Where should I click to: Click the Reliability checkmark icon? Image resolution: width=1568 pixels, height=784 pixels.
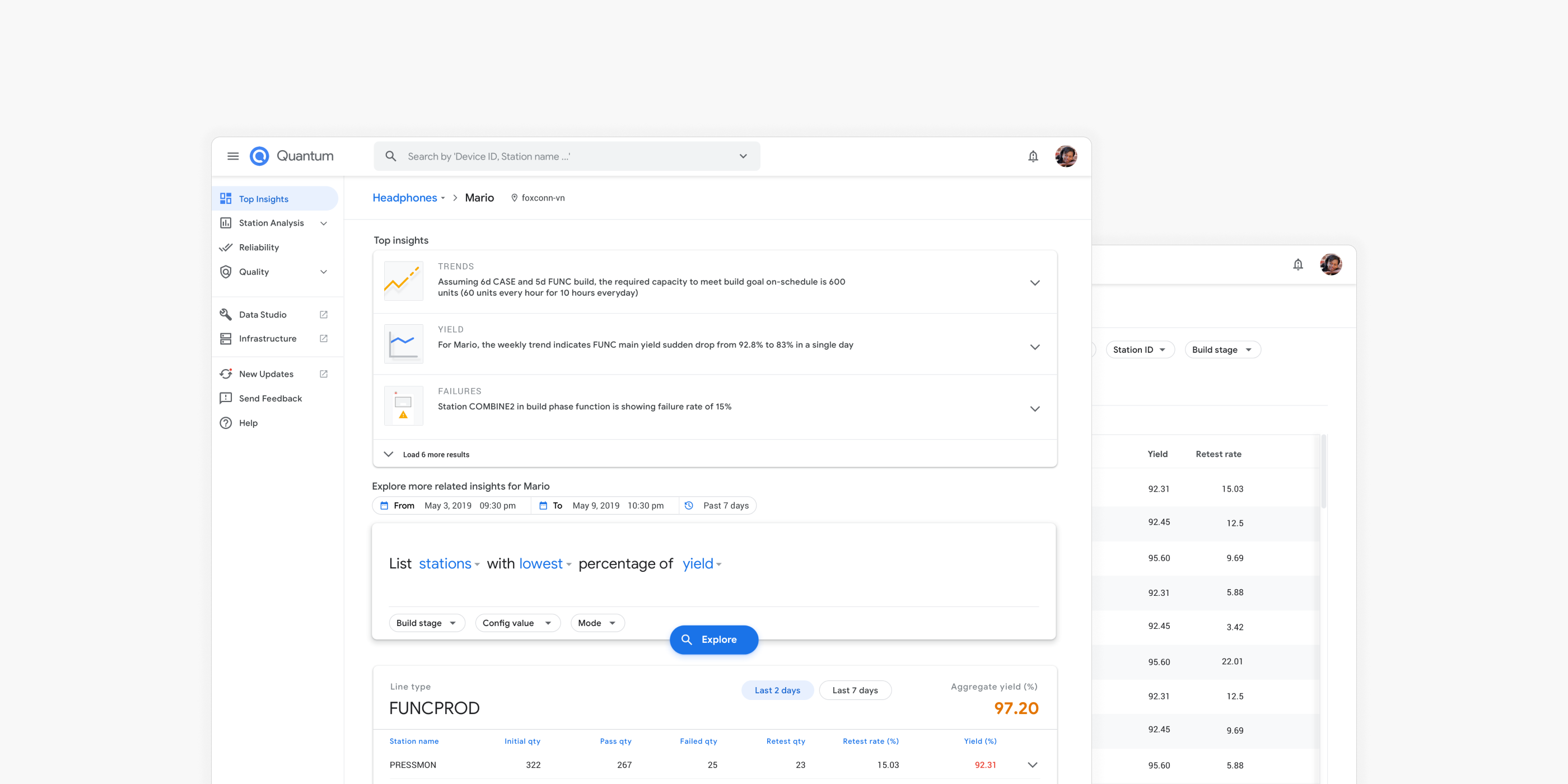pyautogui.click(x=226, y=247)
